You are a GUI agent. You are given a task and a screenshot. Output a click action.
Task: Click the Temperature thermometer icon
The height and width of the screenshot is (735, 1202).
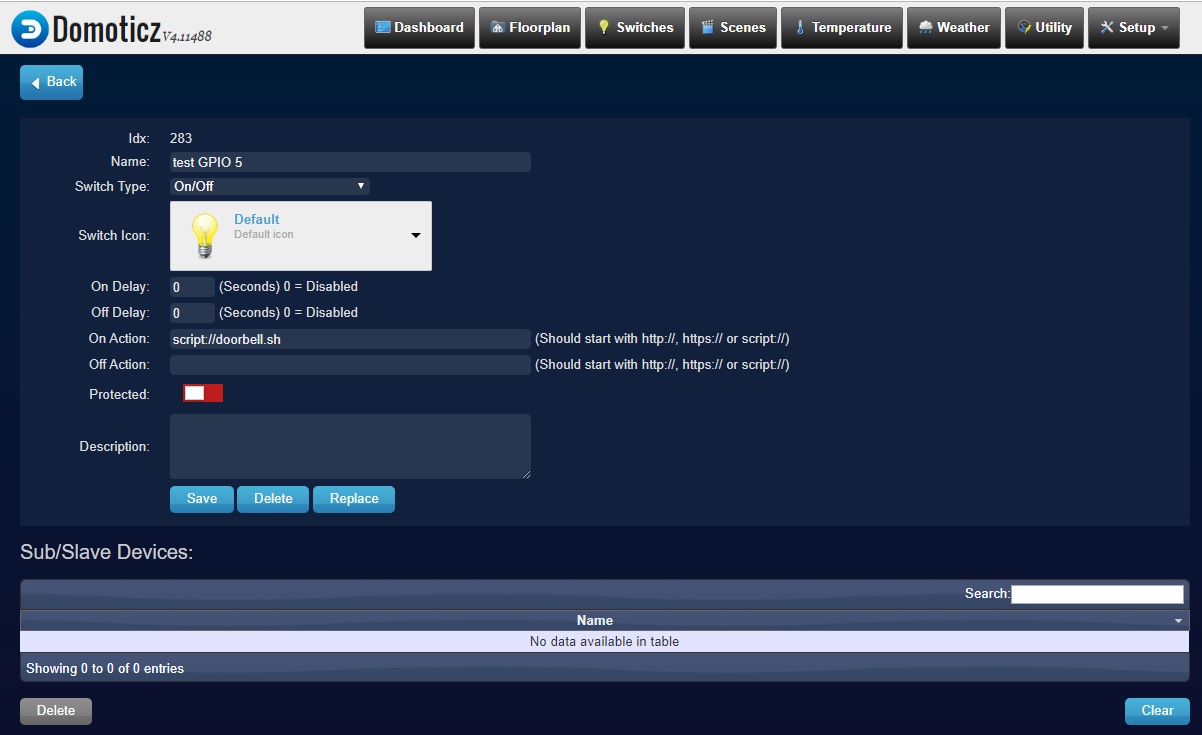point(799,28)
